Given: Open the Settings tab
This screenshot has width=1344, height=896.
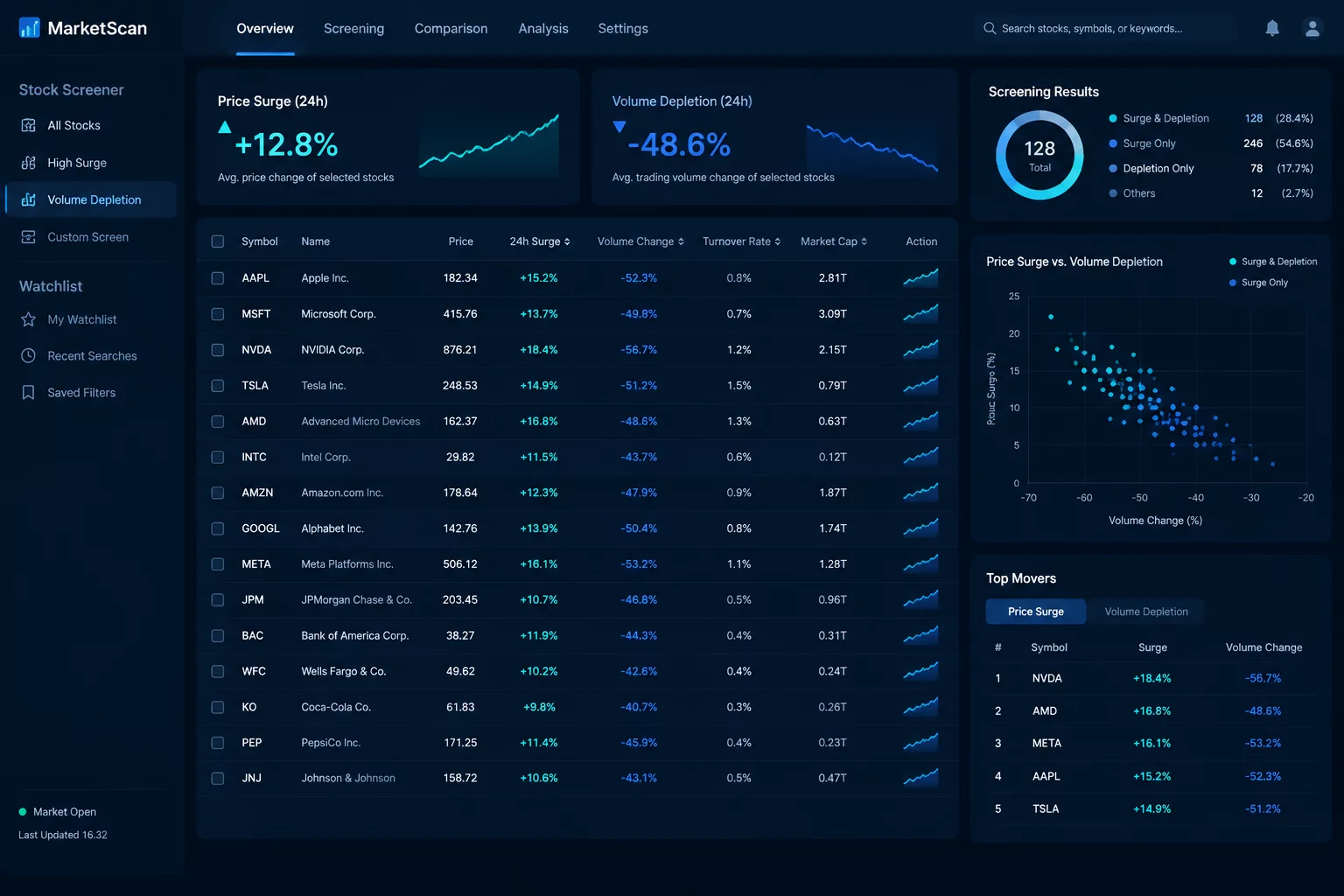Looking at the screenshot, I should pyautogui.click(x=623, y=29).
